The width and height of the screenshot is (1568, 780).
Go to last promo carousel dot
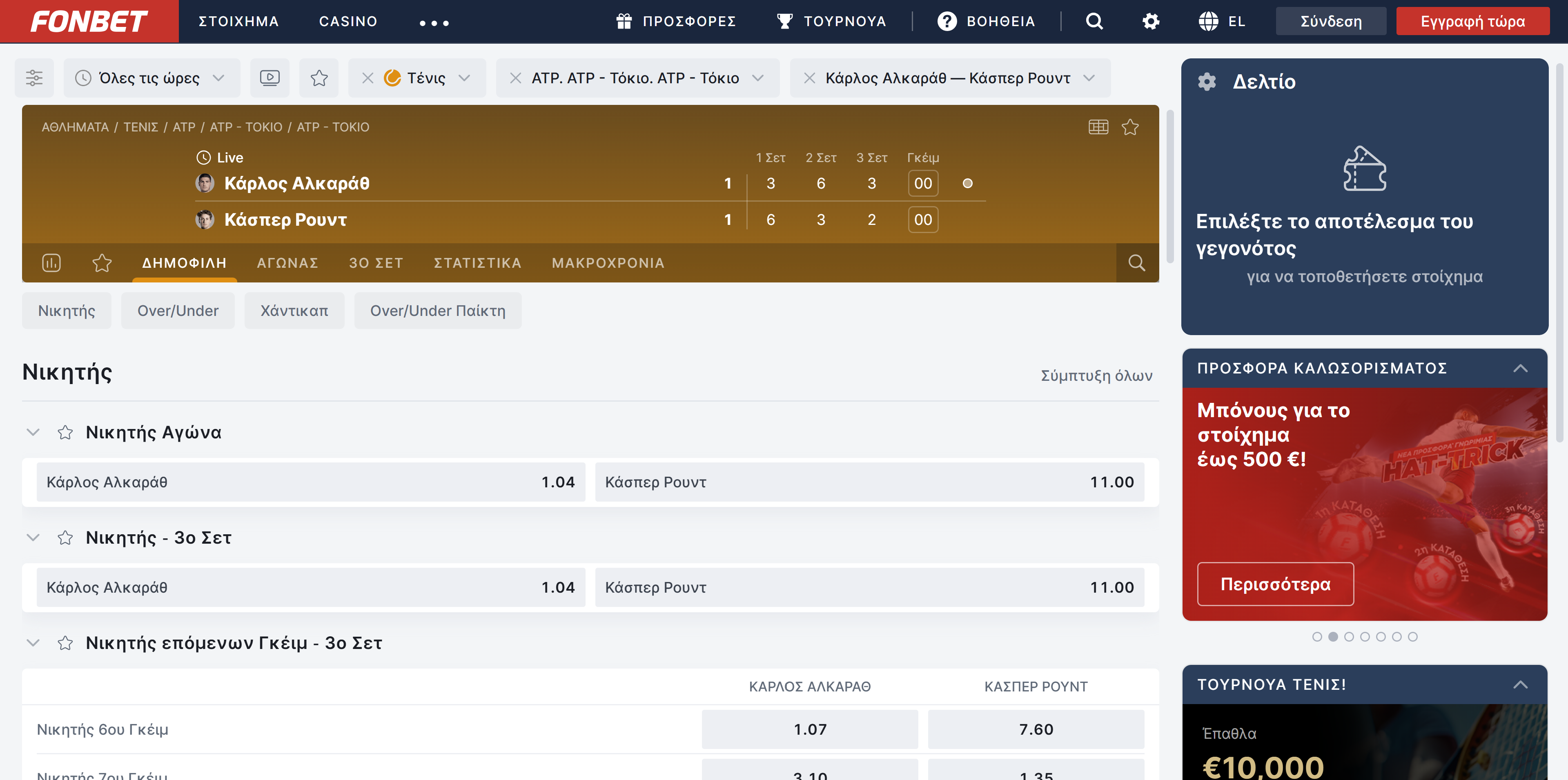[1413, 637]
